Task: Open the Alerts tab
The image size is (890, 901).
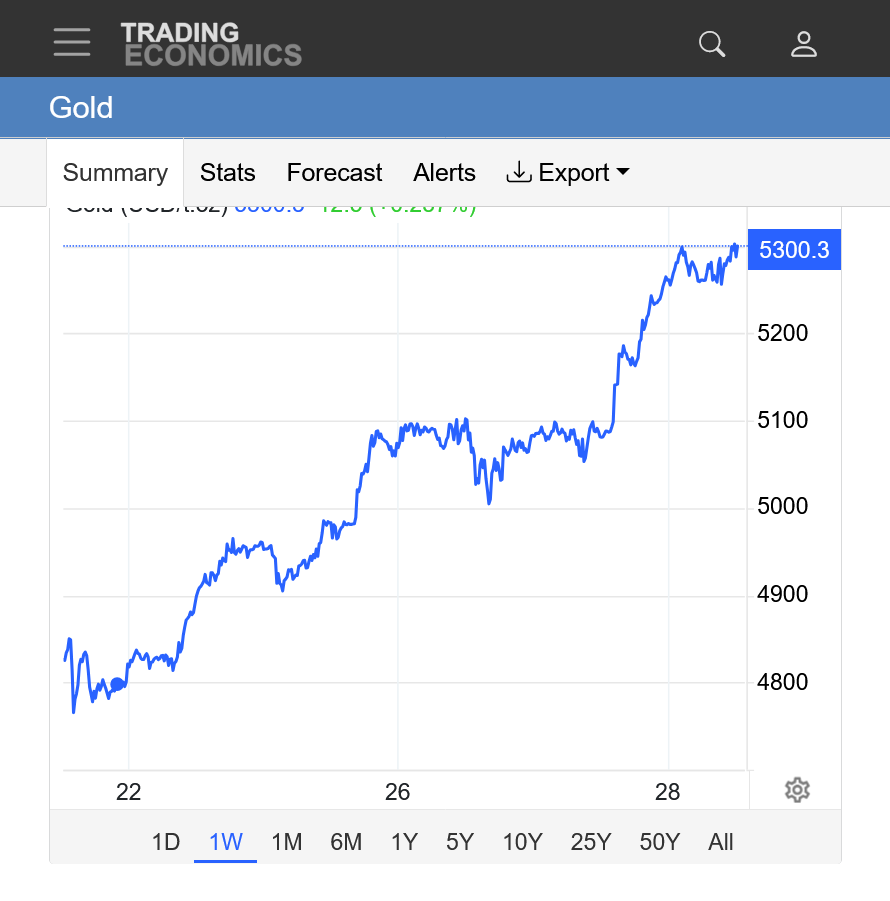Action: (x=444, y=173)
